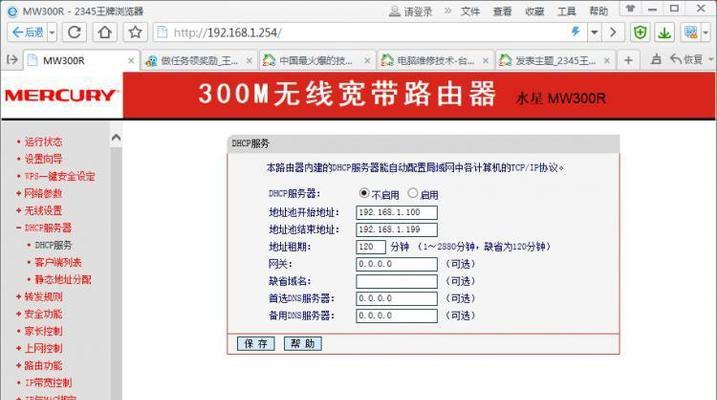Screen dimensions: 717x400
Task: Click the 保存 save button
Action: [x=256, y=344]
